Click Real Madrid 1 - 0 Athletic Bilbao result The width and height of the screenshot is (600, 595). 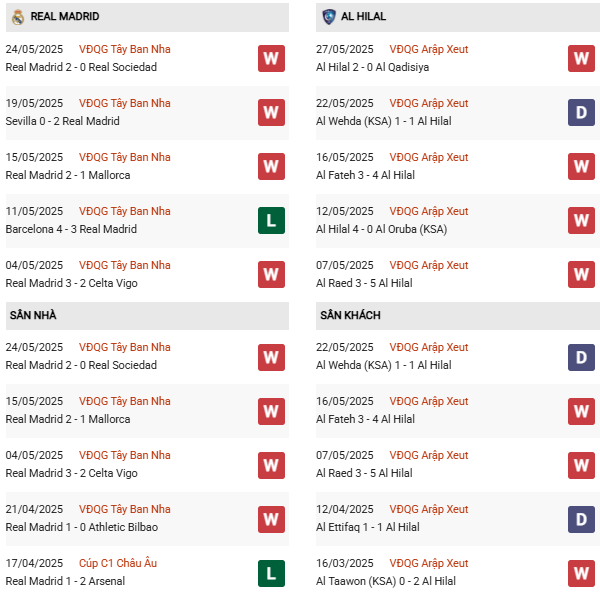coord(81,527)
